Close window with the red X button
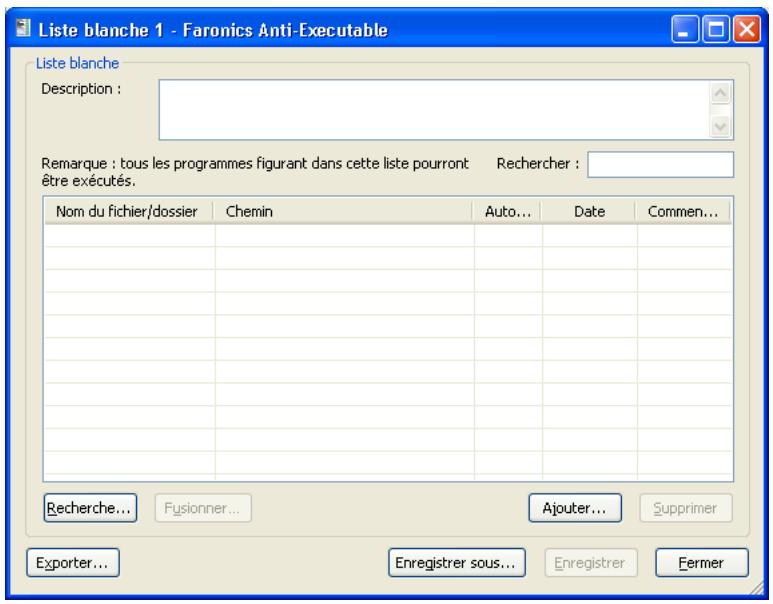 (x=747, y=29)
